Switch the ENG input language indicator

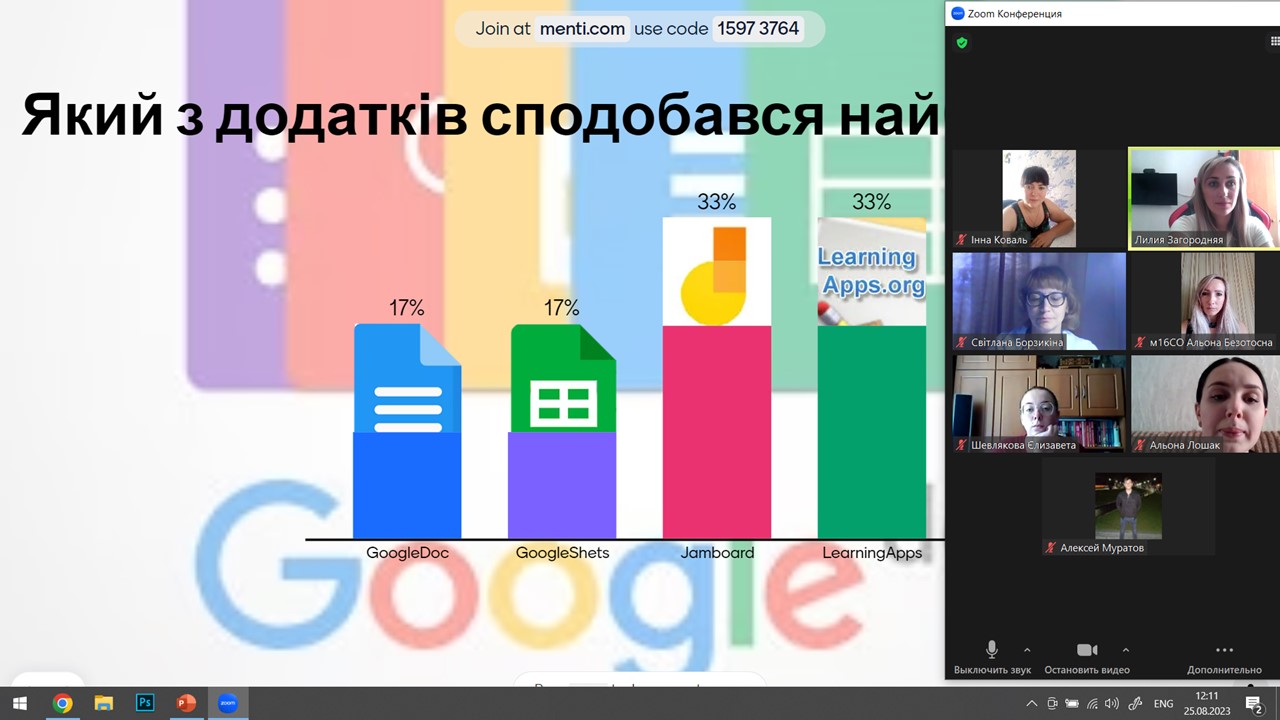pyautogui.click(x=1164, y=704)
